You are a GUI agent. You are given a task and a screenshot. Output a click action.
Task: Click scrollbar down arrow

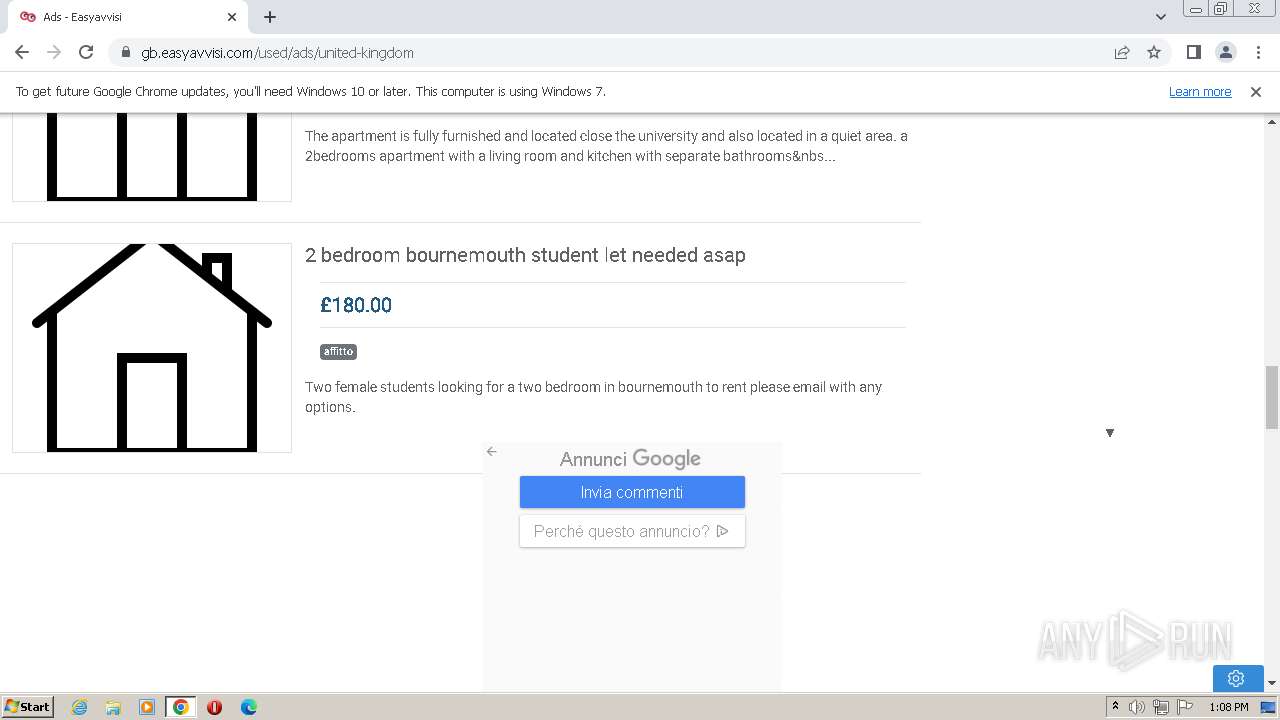[1272, 683]
